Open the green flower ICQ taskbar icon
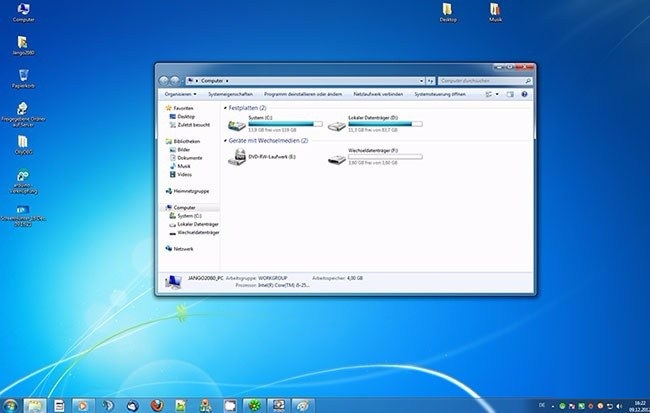Screen dimensions: 650x413 254,406
